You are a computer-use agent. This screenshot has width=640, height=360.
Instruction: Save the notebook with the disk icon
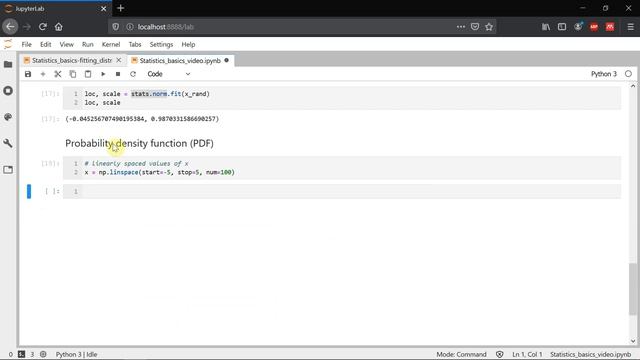click(x=28, y=74)
